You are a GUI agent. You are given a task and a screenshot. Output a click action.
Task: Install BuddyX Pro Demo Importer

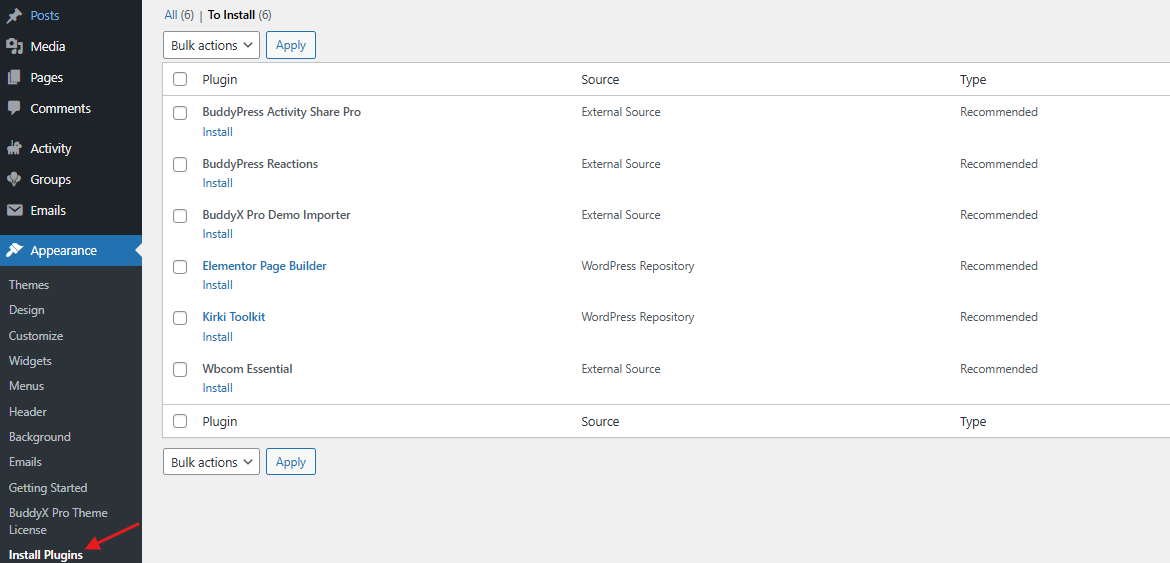coord(218,234)
